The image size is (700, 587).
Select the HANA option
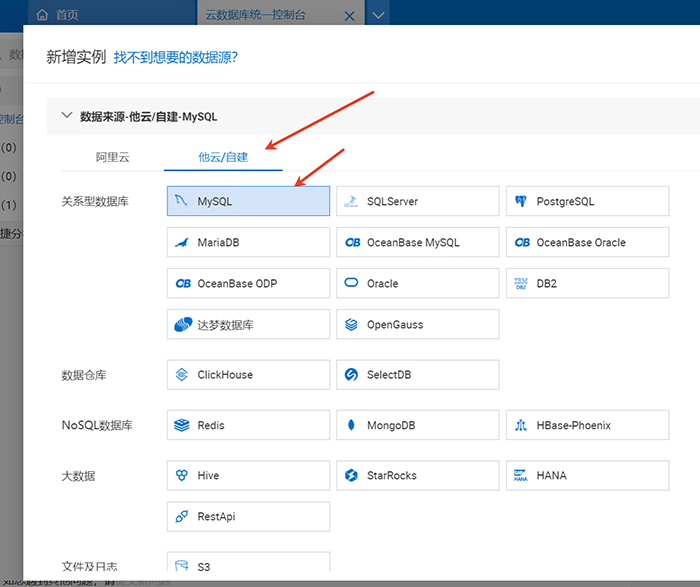[x=587, y=475]
